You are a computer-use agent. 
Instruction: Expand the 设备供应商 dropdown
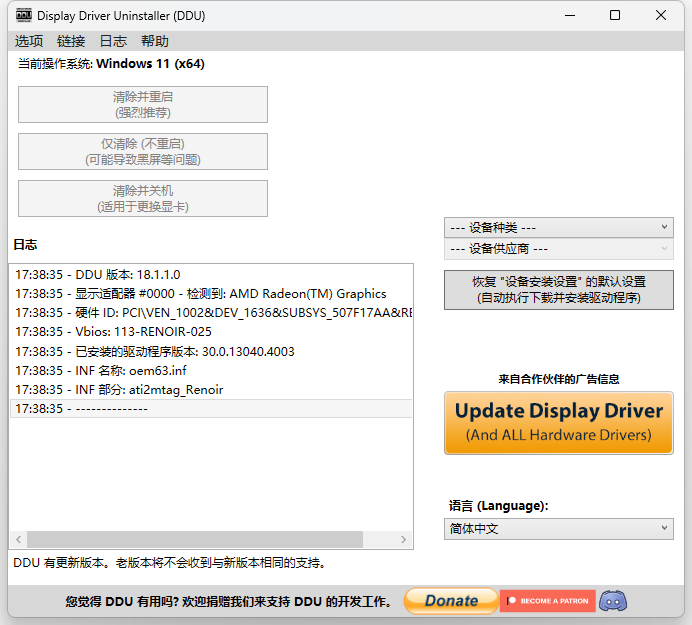[x=559, y=249]
